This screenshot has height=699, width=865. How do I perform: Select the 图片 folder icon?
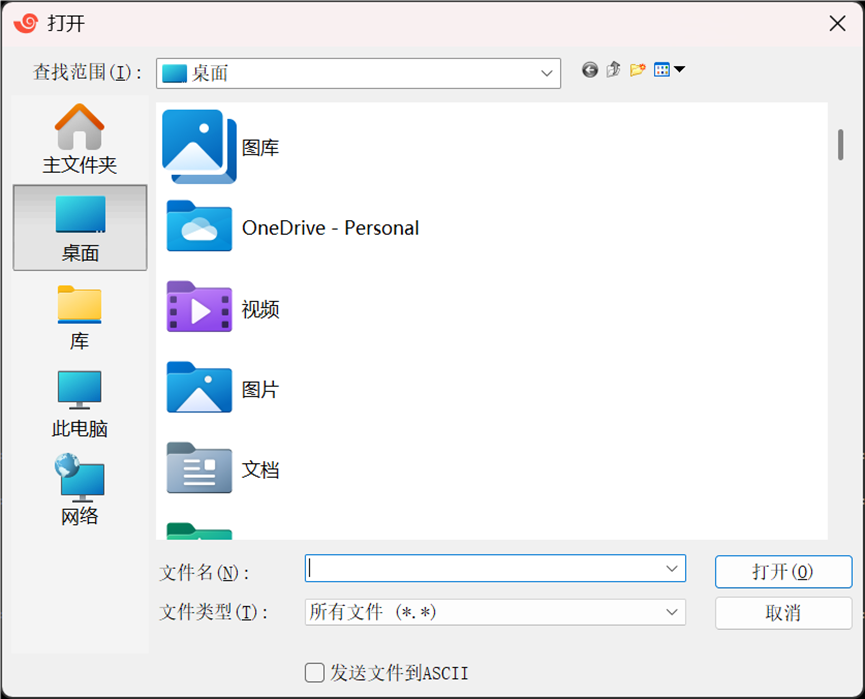(x=199, y=387)
